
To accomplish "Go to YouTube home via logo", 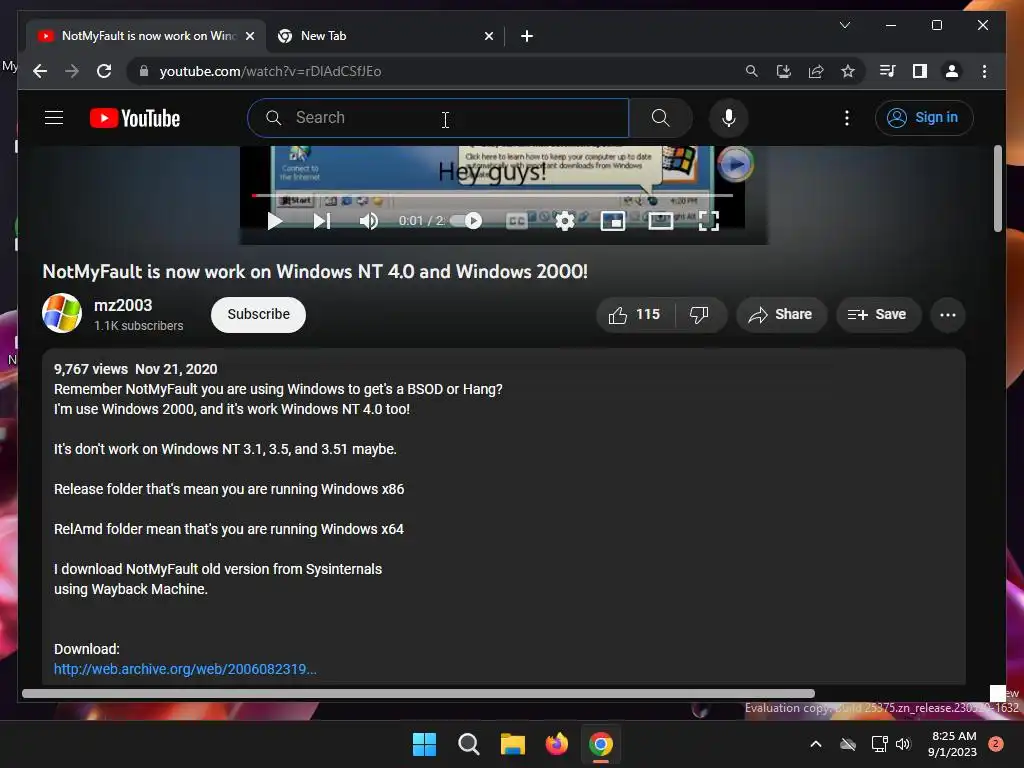I will click(135, 118).
